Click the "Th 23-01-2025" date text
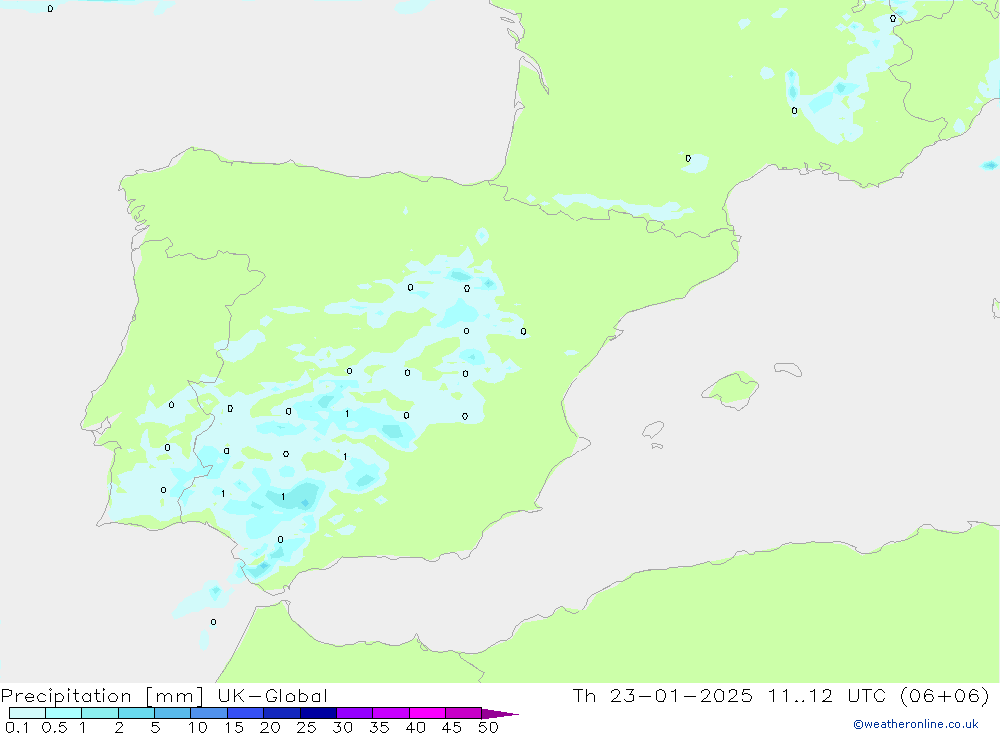This screenshot has width=1000, height=733. (663, 696)
